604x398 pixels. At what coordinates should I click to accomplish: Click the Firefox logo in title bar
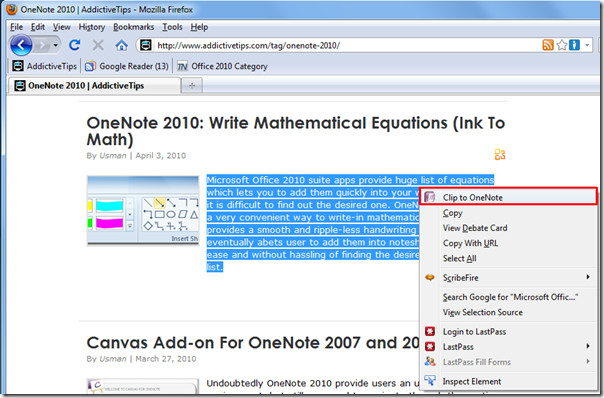tap(12, 9)
